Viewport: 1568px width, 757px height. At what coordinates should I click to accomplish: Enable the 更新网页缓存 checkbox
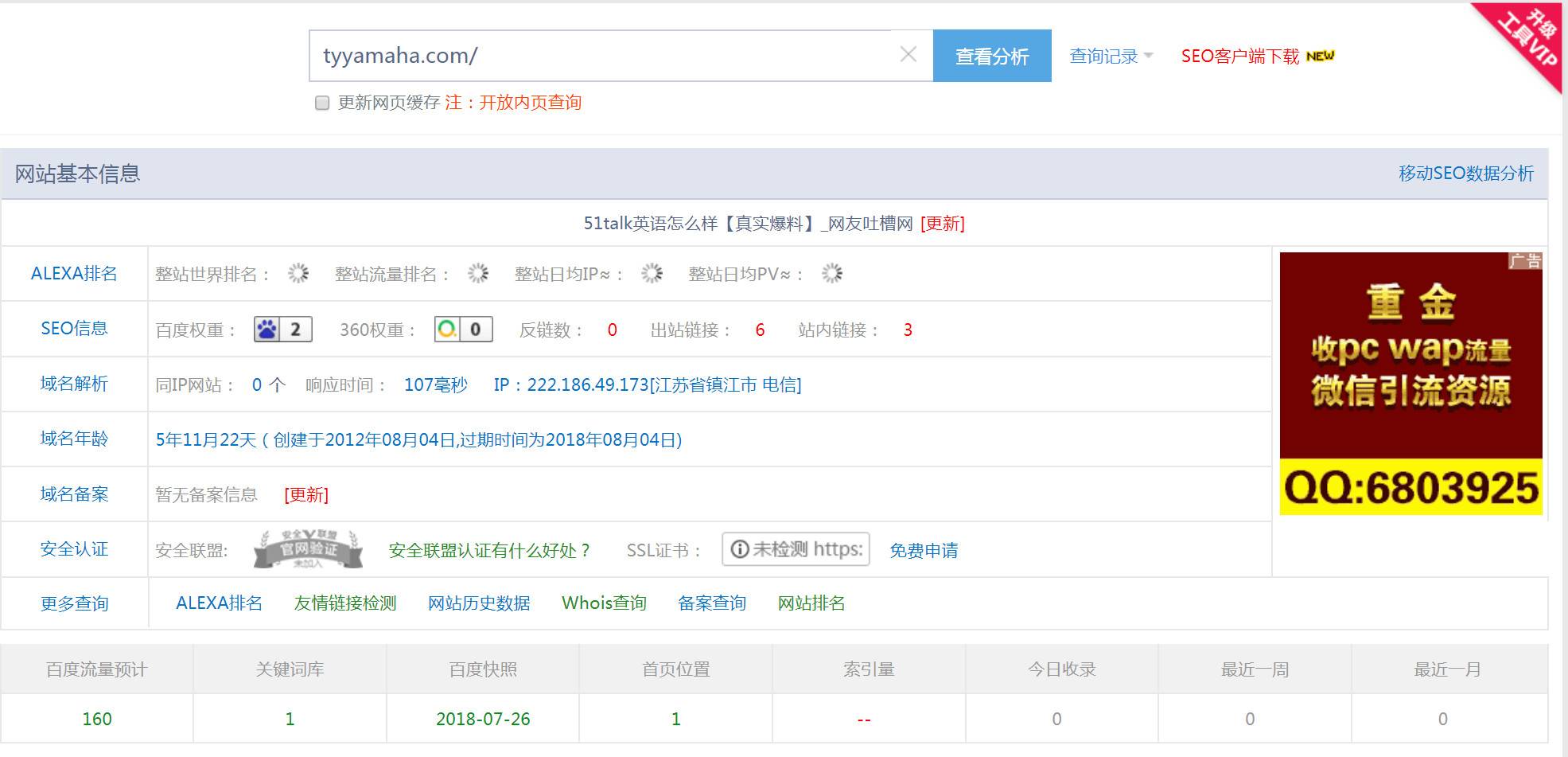pyautogui.click(x=322, y=103)
